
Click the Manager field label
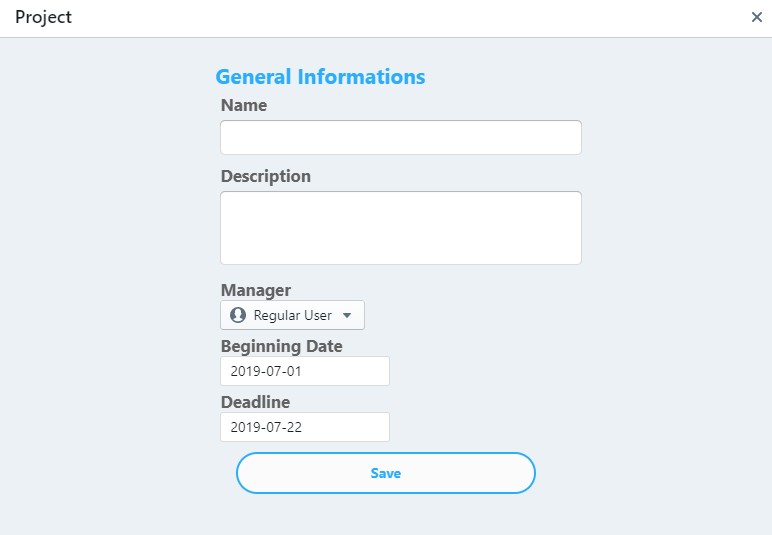point(256,290)
